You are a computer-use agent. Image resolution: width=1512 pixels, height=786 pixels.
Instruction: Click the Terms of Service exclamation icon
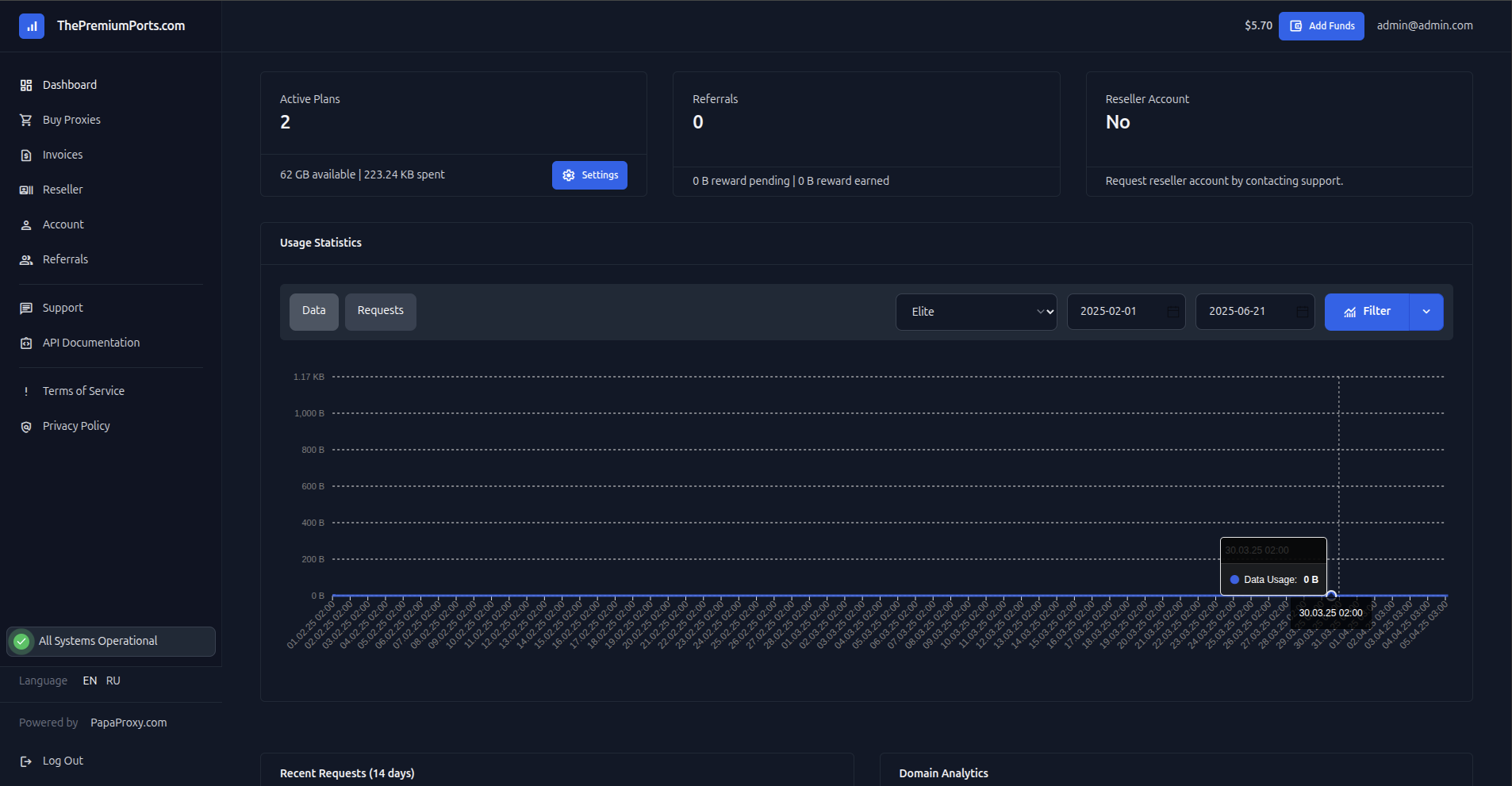[26, 391]
